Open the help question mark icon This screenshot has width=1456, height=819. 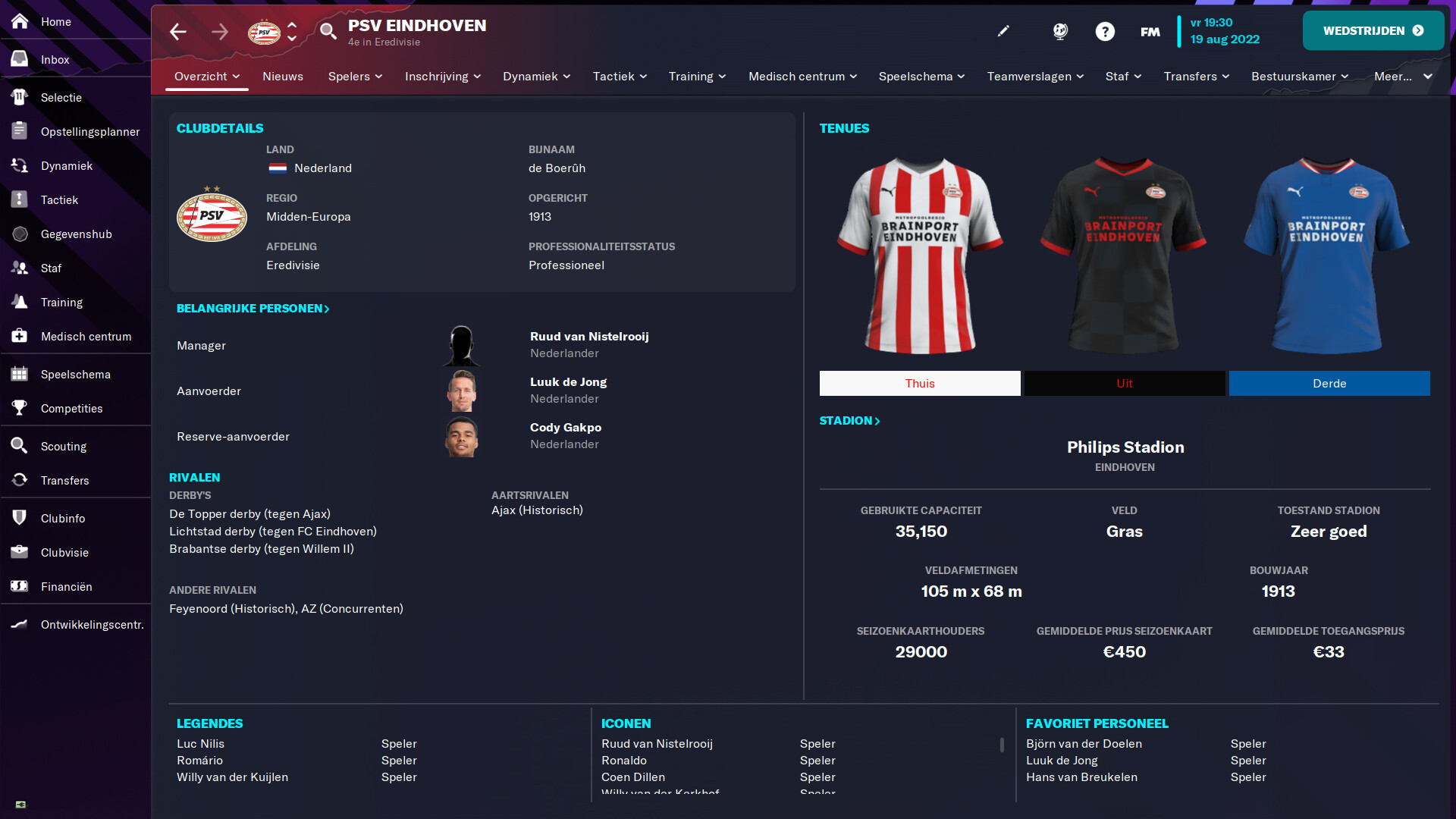click(x=1105, y=31)
